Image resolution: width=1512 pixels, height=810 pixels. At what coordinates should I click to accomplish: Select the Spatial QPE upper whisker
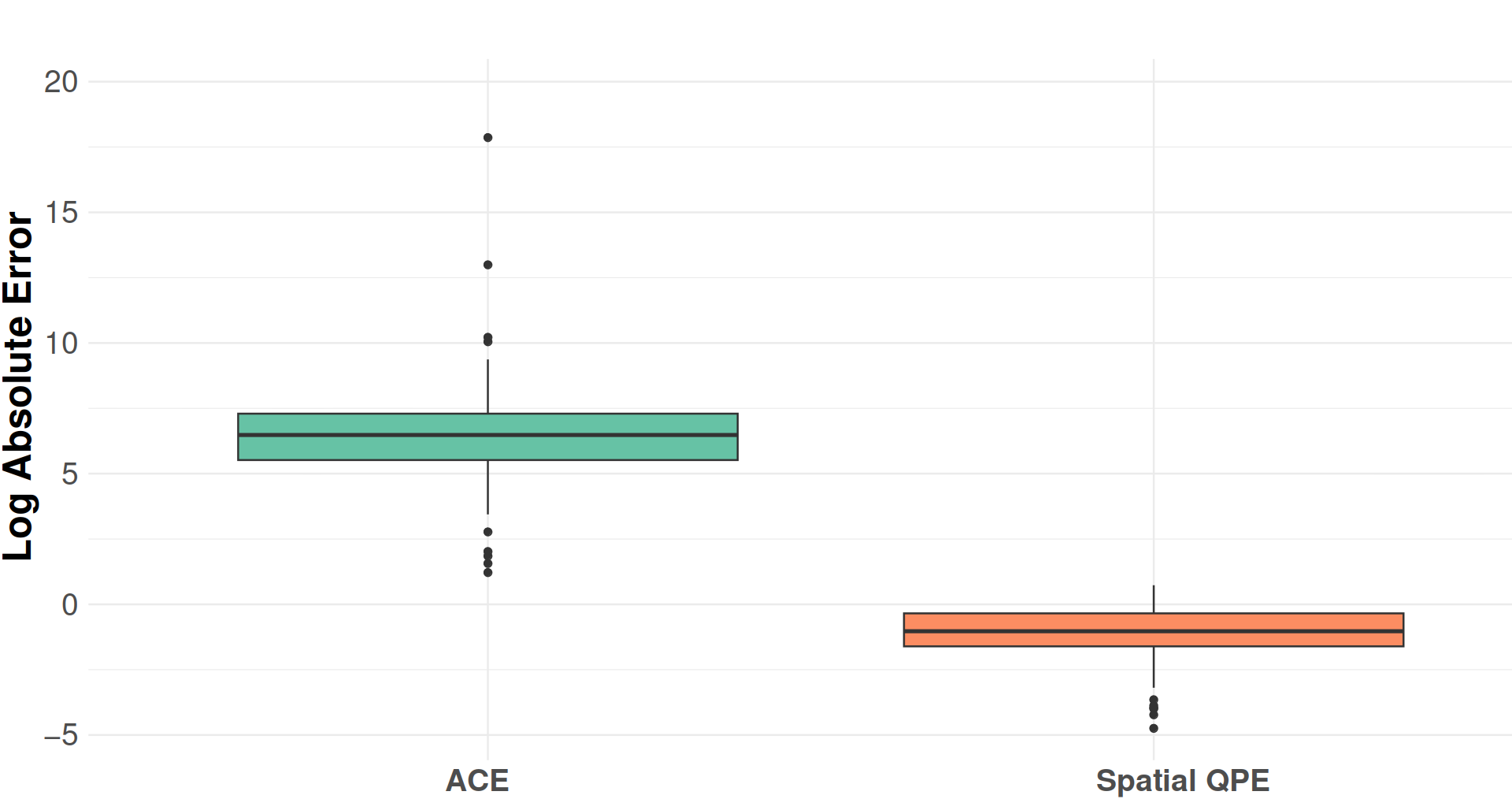[1154, 599]
